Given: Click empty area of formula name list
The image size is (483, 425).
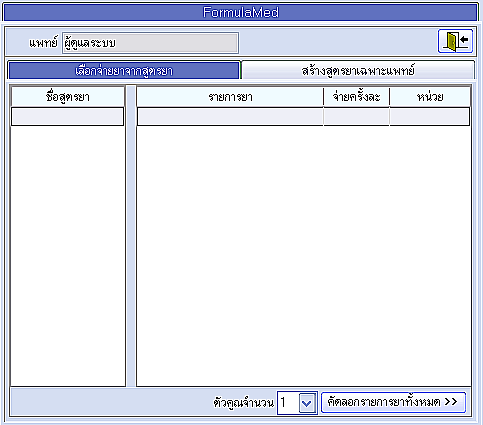Looking at the screenshot, I should point(68,256).
